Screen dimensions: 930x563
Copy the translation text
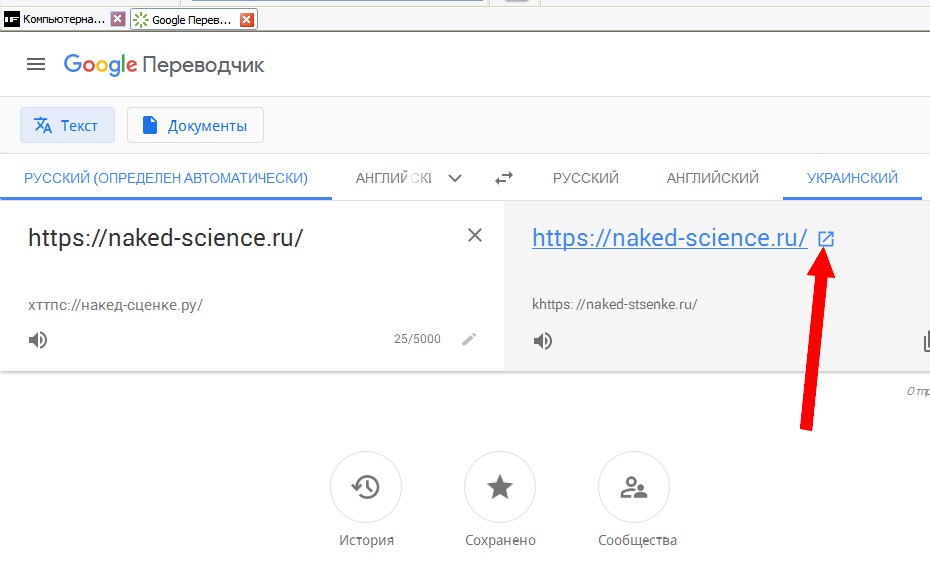[925, 342]
